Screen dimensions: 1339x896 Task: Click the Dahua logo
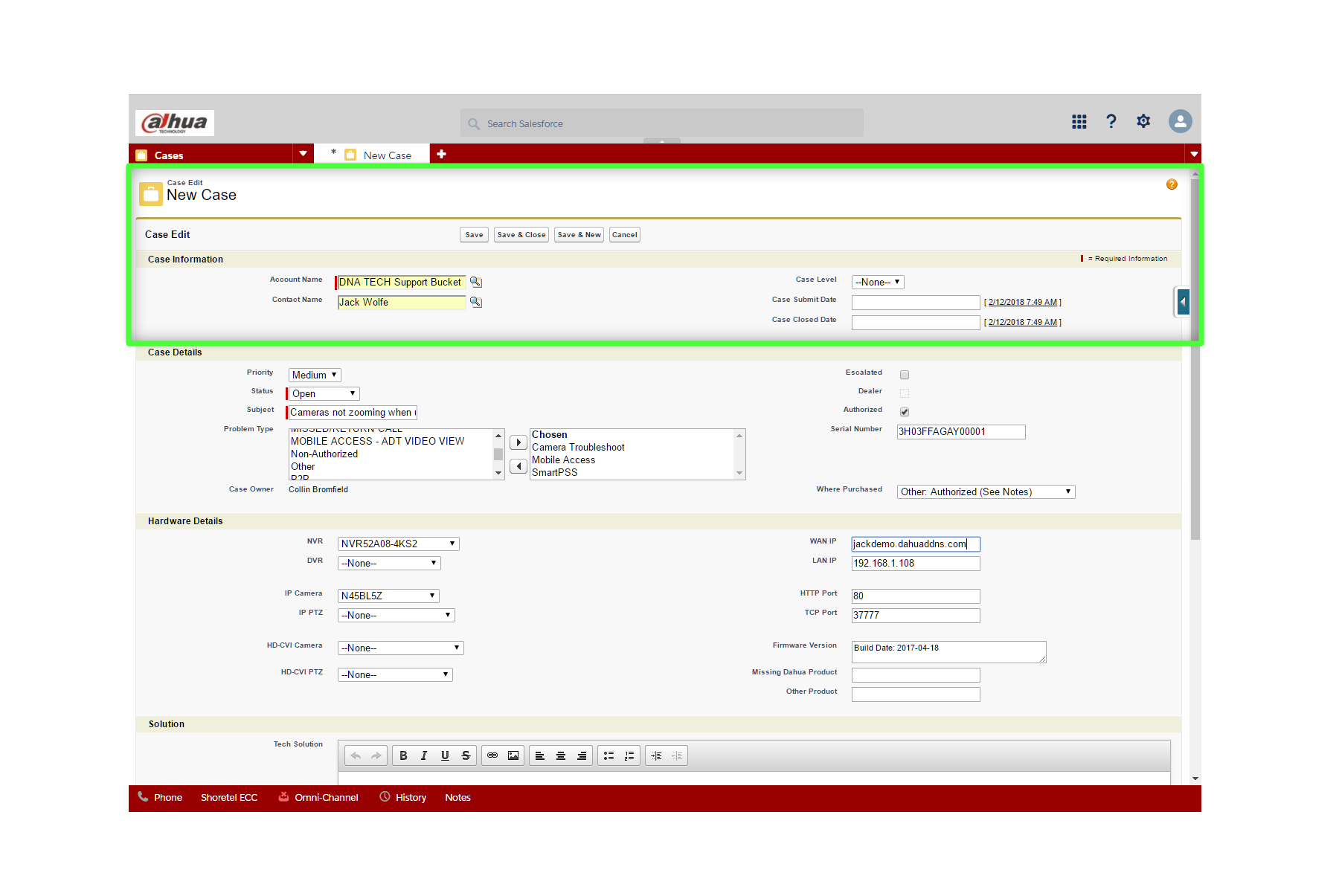click(x=175, y=123)
